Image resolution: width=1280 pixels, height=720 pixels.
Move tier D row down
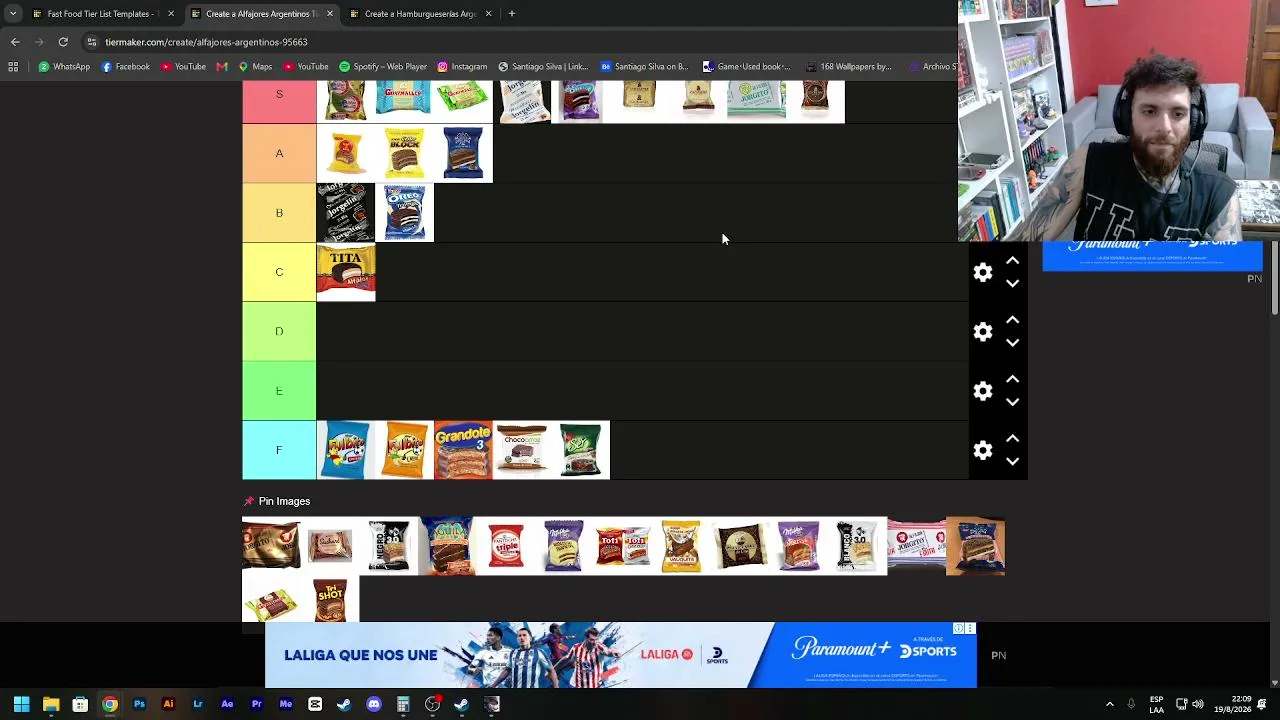1012,343
